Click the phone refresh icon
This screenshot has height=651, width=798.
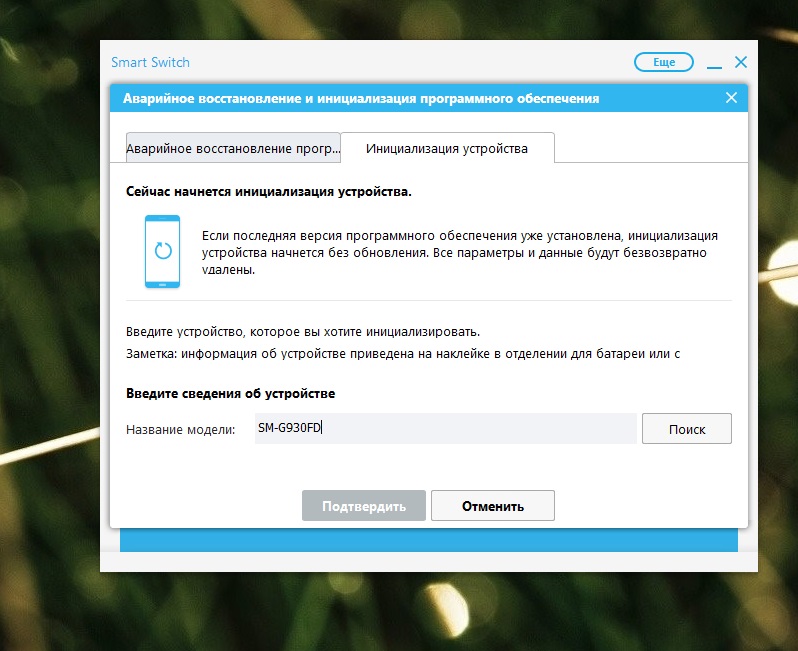click(162, 251)
